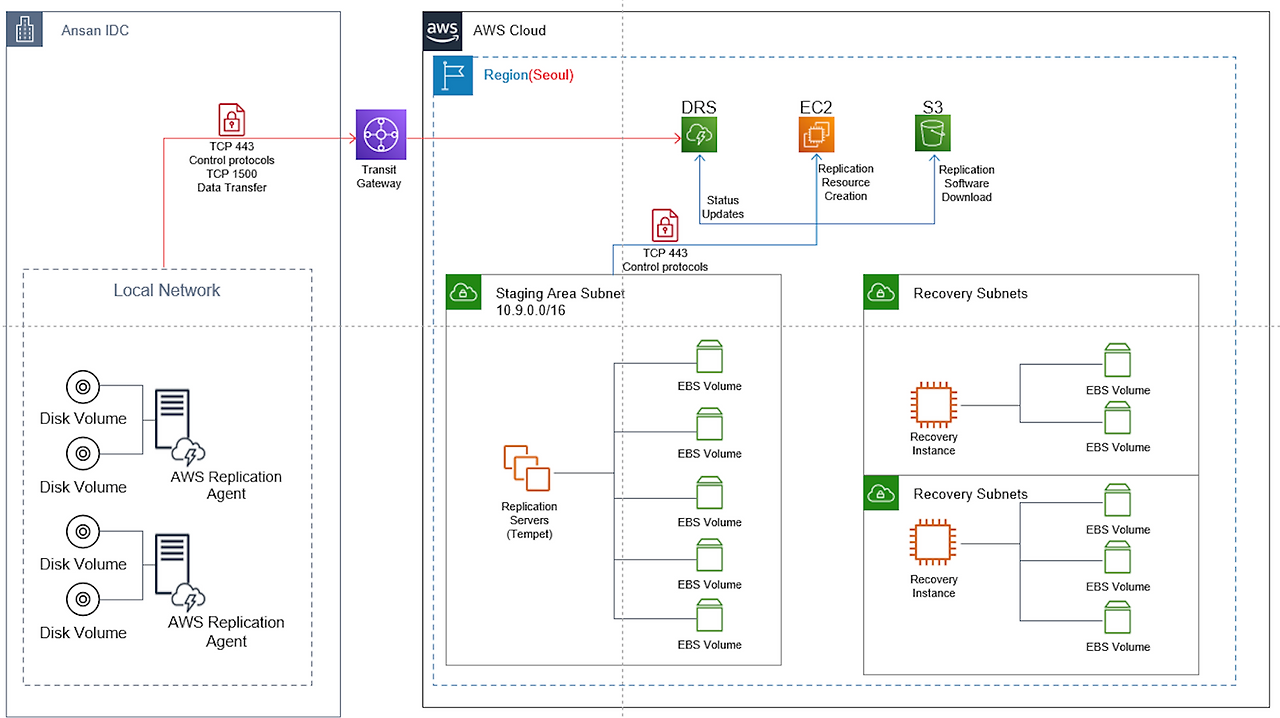The width and height of the screenshot is (1280, 718).
Task: Select 'Replication Software Download' text
Action: 967,184
